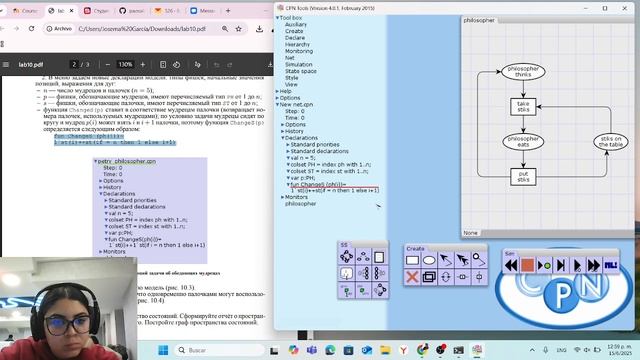Rotate the PDF using the rotate icon
Screen dimensions: 640x360
[176, 64]
